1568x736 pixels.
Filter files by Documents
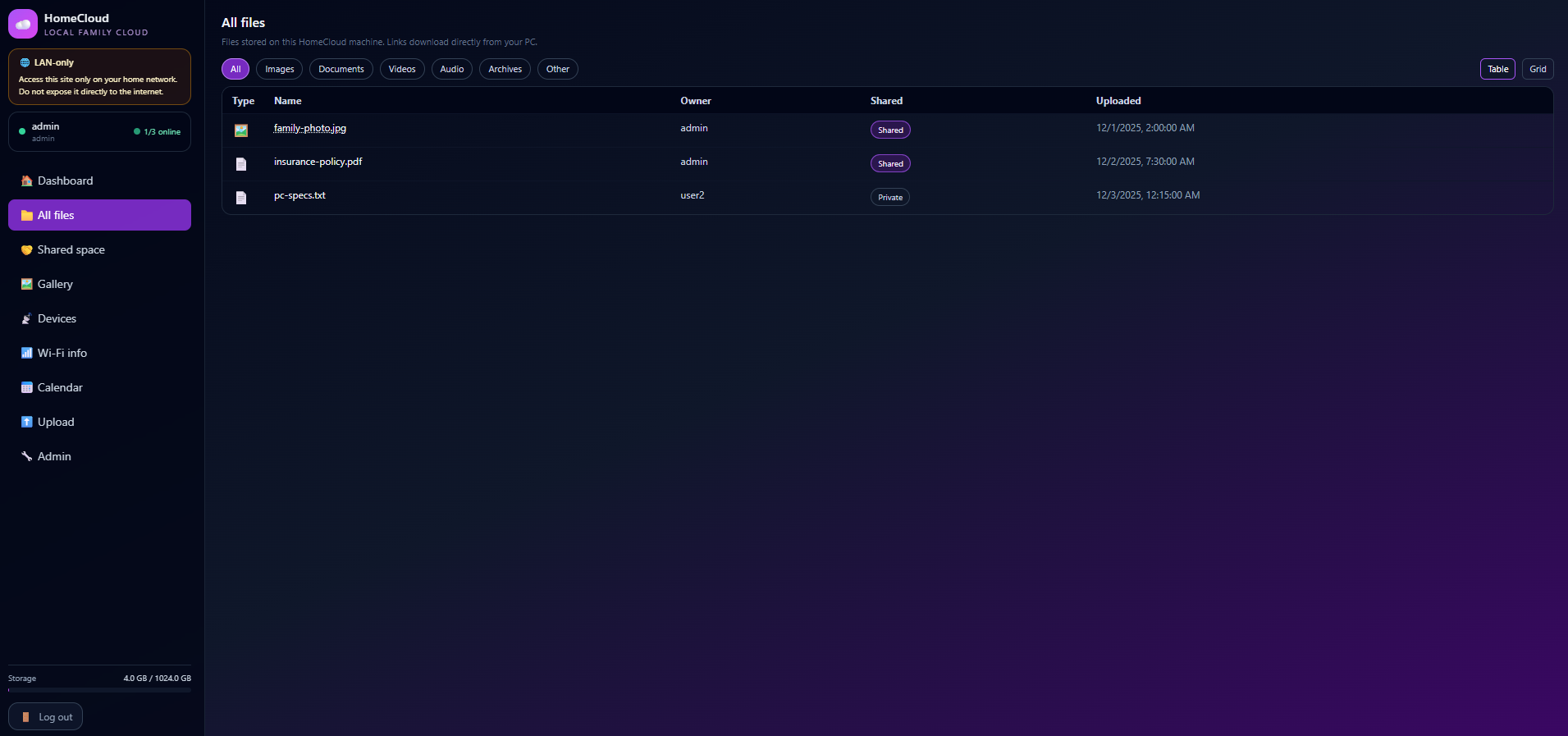(x=341, y=69)
